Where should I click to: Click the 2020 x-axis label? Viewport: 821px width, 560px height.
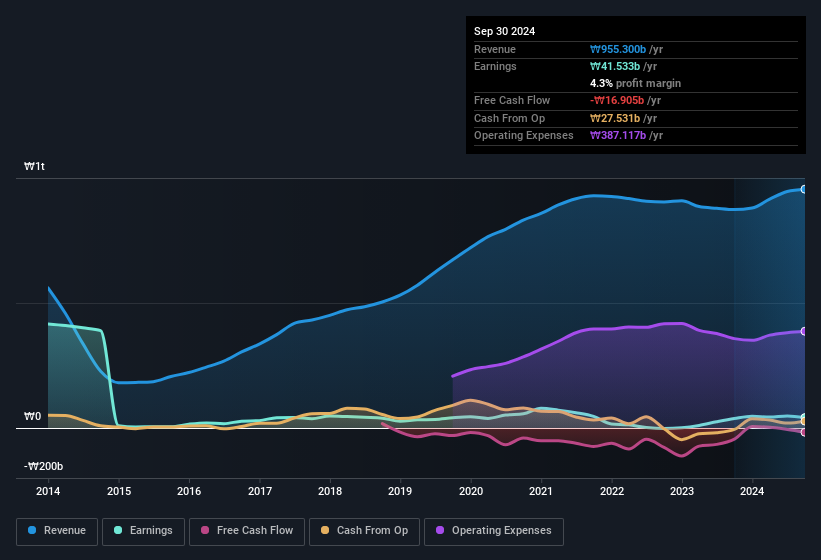pyautogui.click(x=471, y=491)
